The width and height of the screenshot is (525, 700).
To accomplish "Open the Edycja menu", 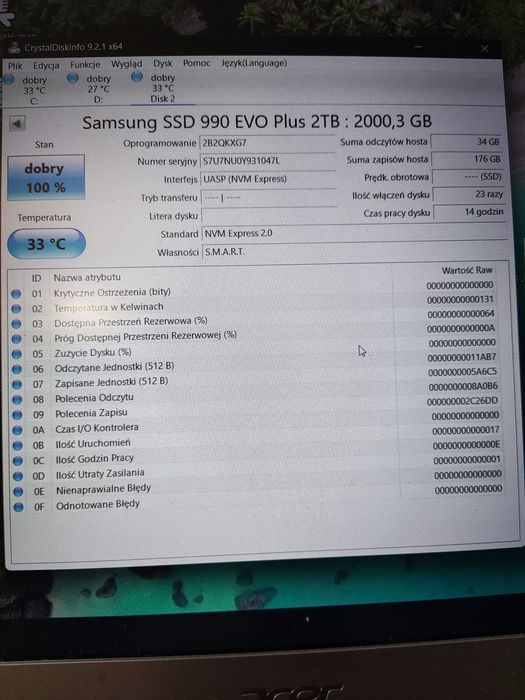I will coord(46,65).
